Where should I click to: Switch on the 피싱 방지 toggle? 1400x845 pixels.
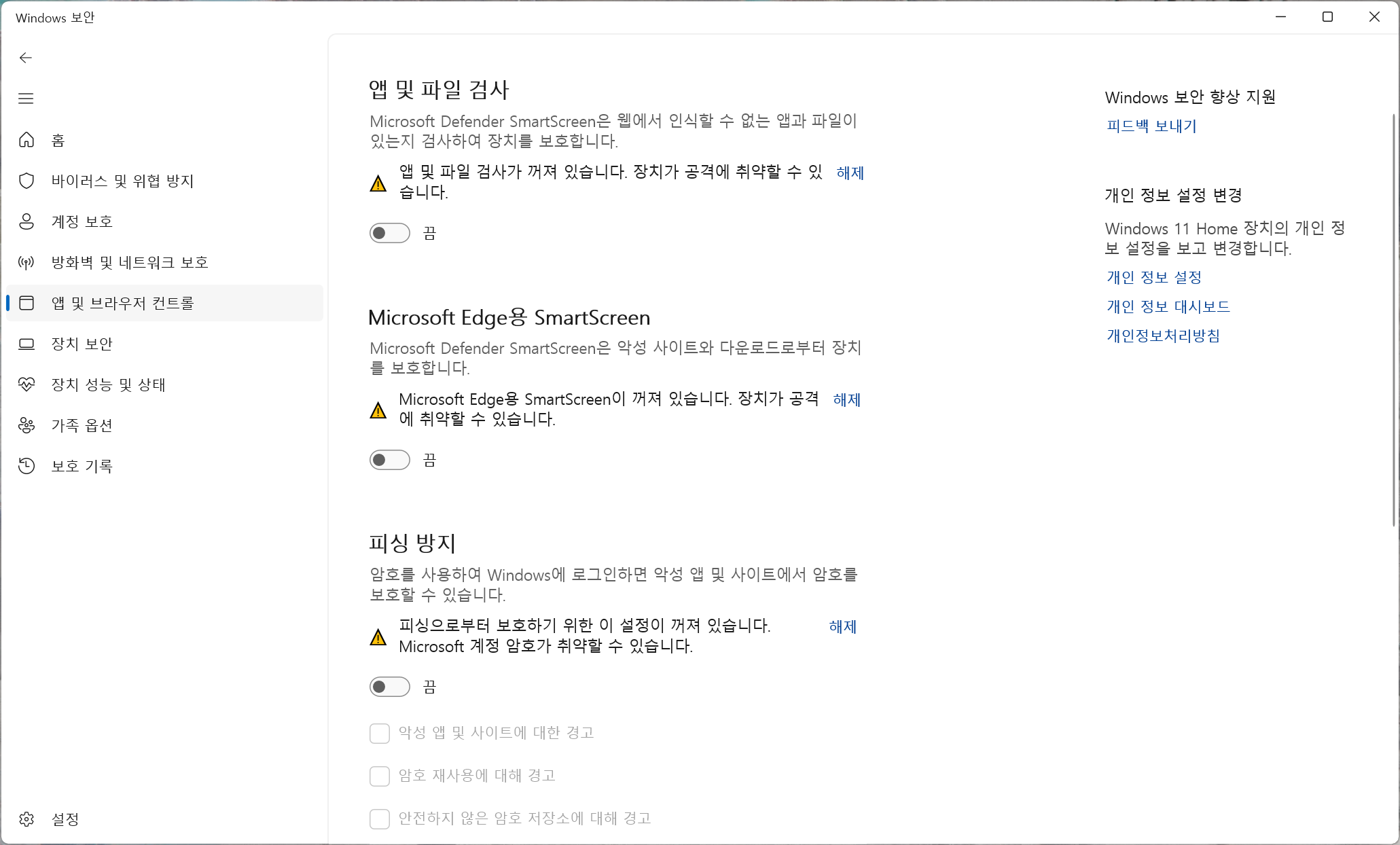[389, 687]
